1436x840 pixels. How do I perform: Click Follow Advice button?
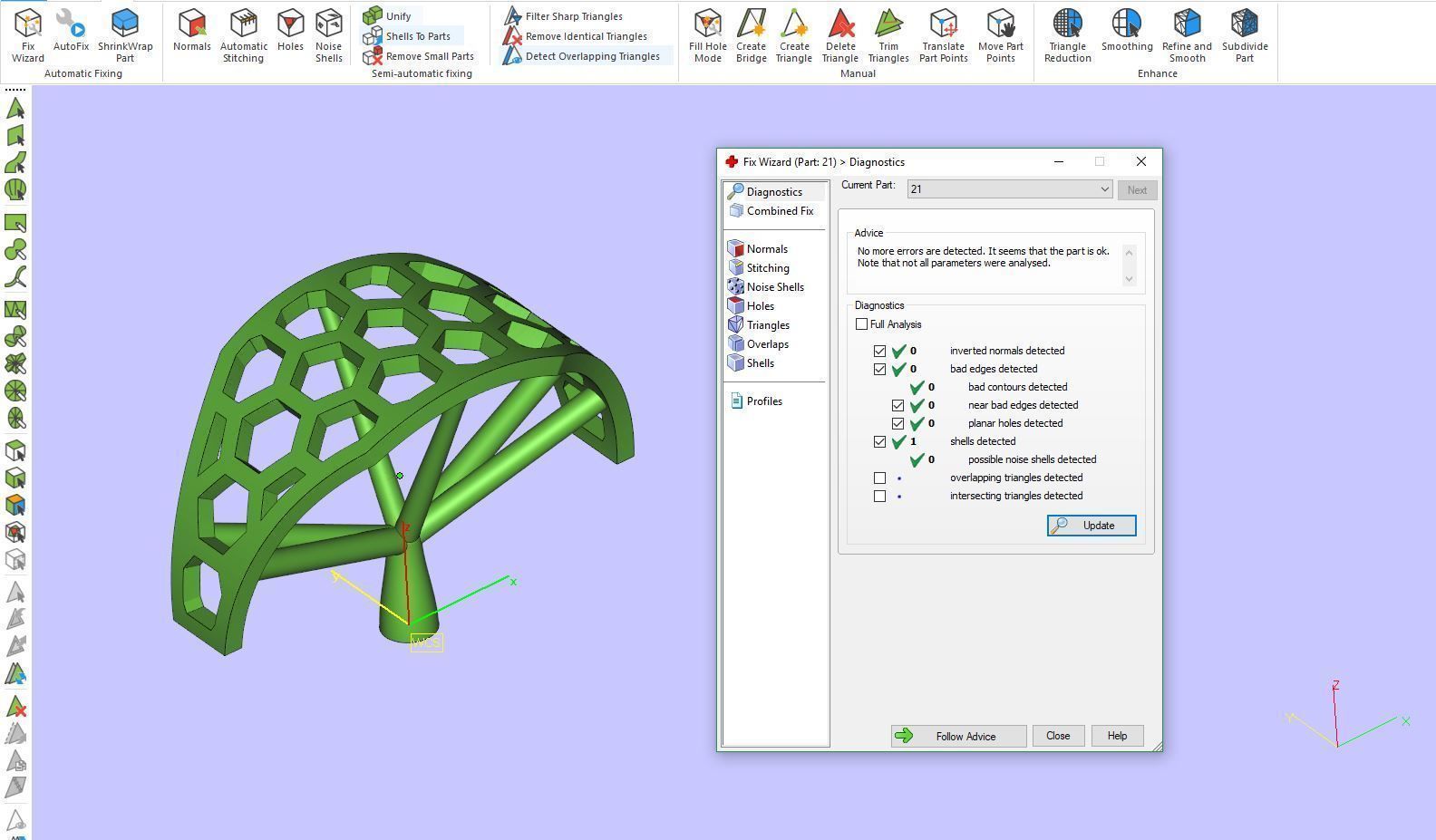(958, 736)
